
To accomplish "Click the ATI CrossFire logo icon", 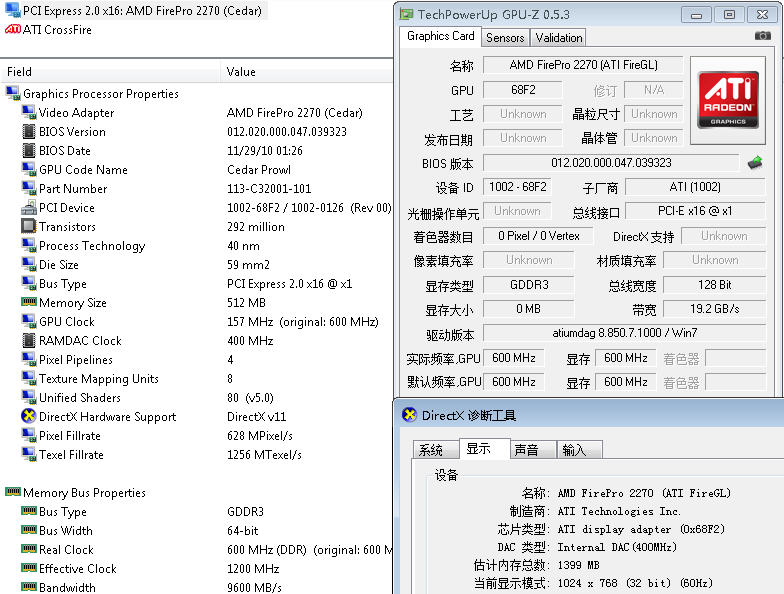I will pos(12,30).
